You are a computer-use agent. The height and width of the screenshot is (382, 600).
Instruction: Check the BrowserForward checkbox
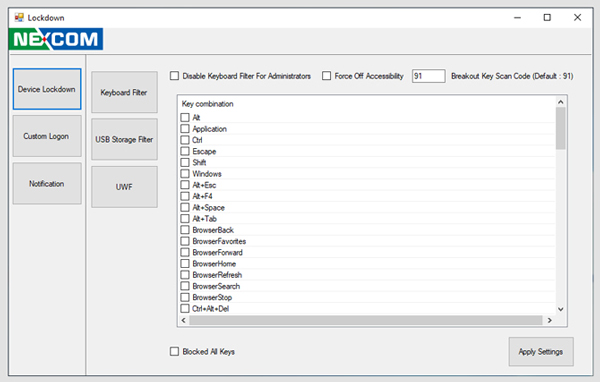[x=185, y=252]
